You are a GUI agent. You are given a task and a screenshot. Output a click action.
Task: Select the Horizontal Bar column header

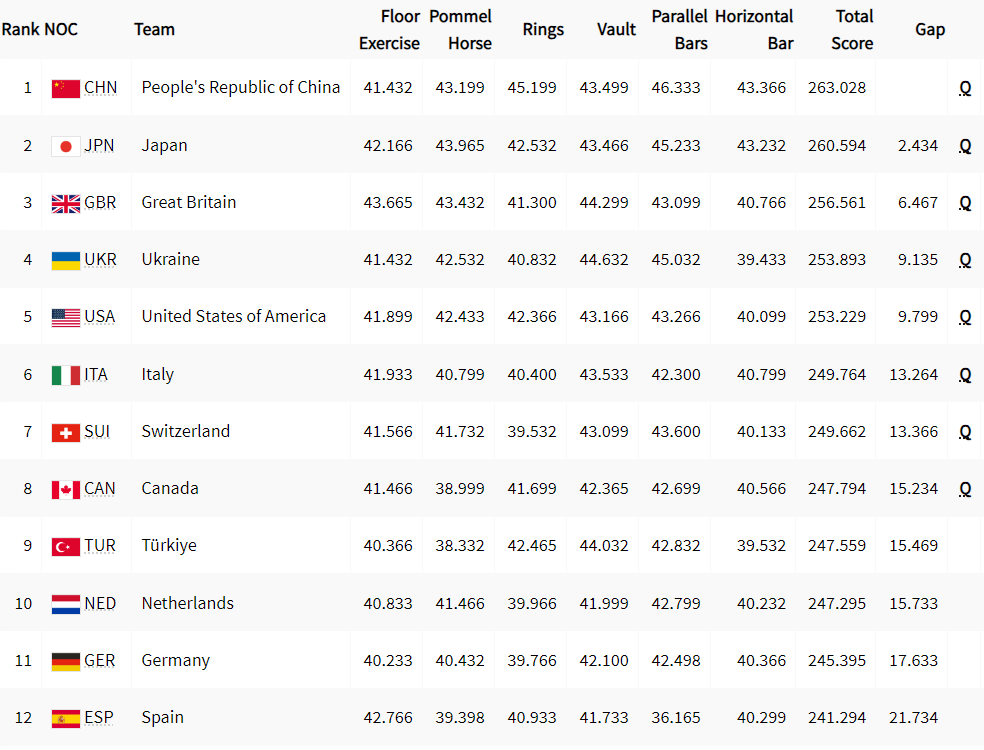(x=754, y=29)
